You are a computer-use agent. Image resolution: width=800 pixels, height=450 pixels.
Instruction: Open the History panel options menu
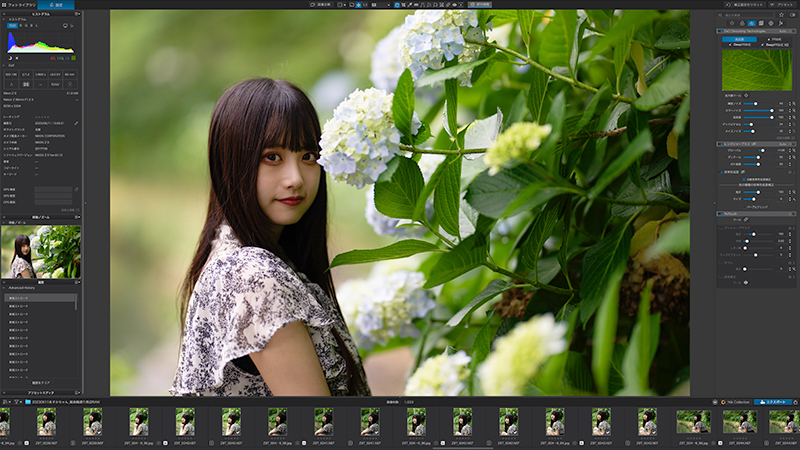click(x=77, y=282)
